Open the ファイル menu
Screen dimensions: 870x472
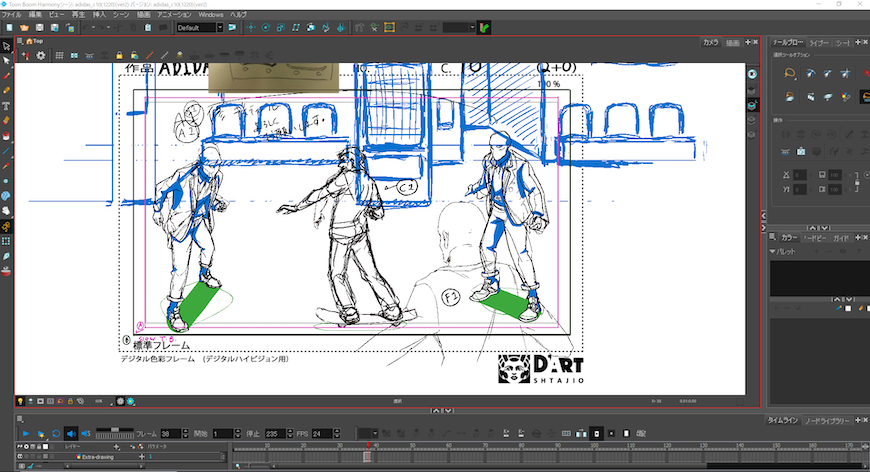(11, 14)
